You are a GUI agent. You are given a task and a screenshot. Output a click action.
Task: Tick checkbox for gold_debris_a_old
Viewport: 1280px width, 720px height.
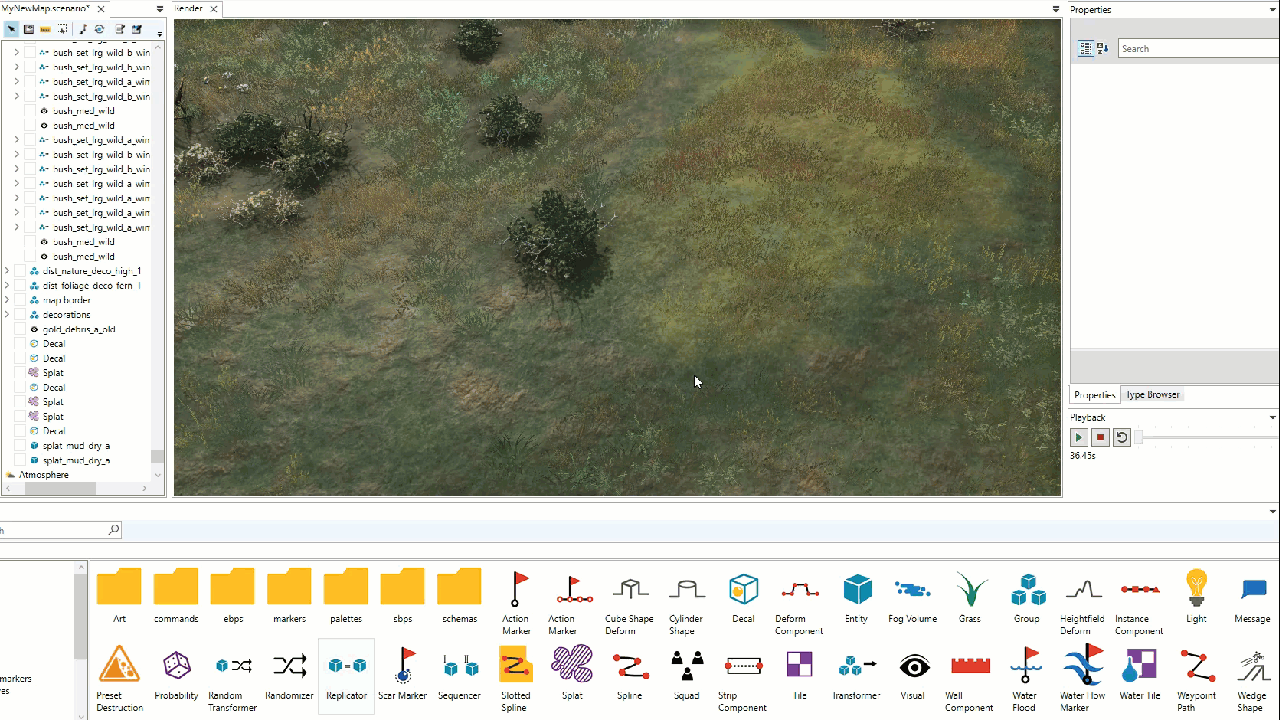click(19, 329)
